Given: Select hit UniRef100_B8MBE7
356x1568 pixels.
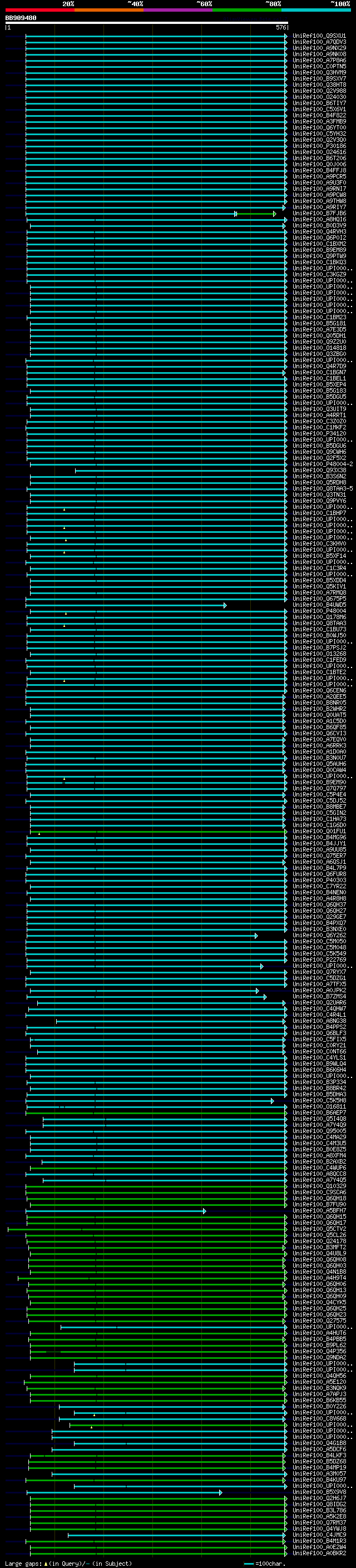Looking at the screenshot, I should pyautogui.click(x=319, y=807).
